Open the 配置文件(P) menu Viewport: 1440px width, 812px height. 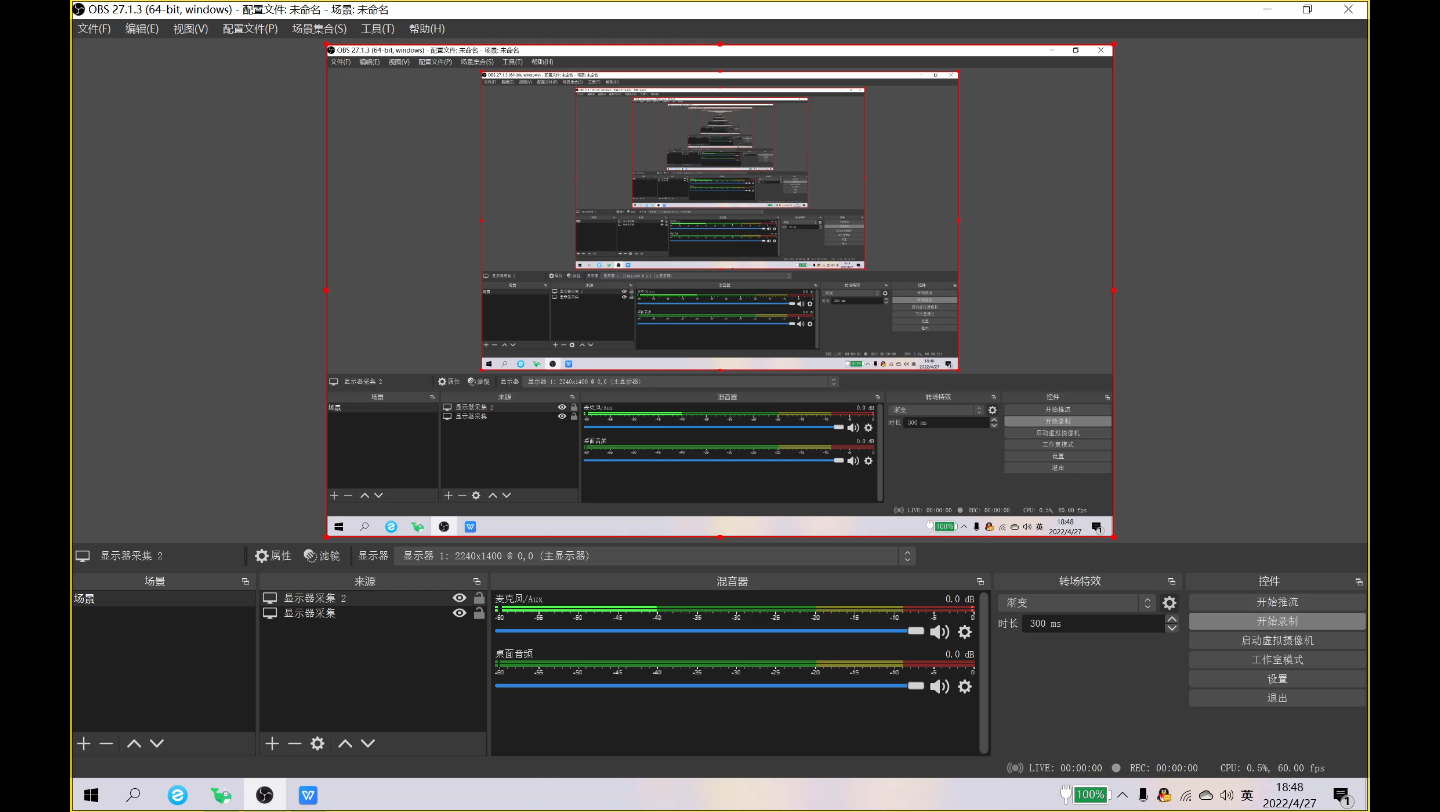coord(250,29)
